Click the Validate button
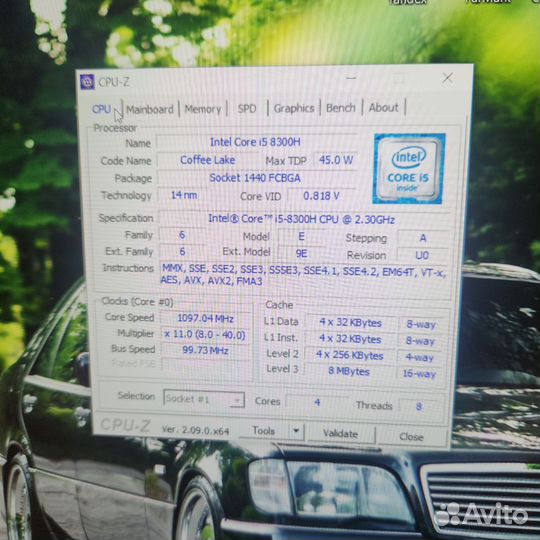The width and height of the screenshot is (540, 540). tap(340, 434)
